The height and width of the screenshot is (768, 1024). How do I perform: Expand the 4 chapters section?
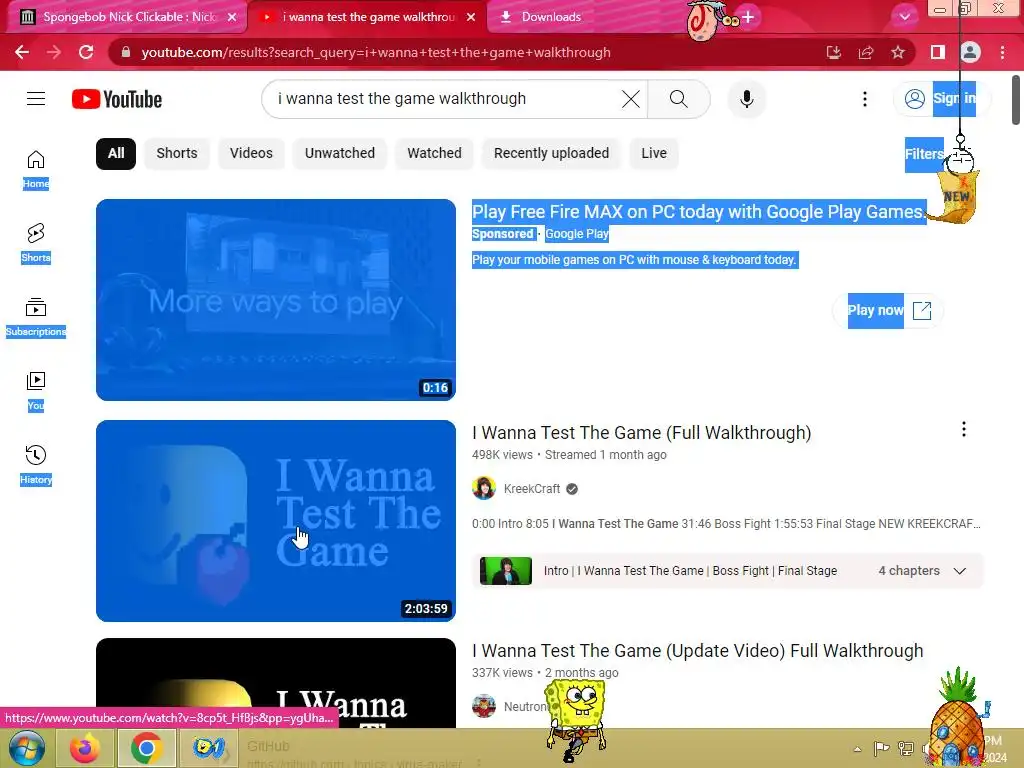click(x=921, y=571)
